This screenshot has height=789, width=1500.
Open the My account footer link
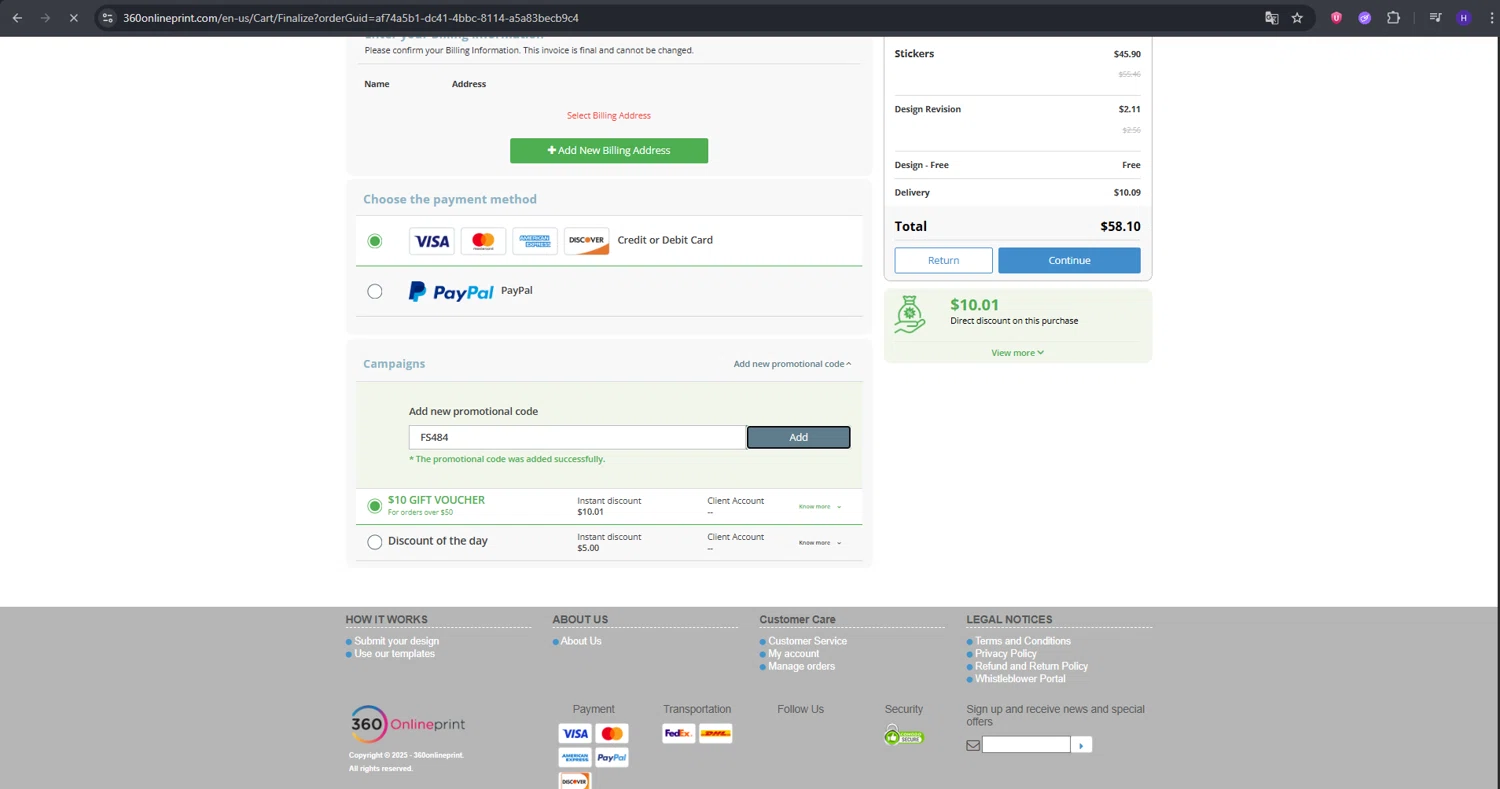pyautogui.click(x=793, y=654)
